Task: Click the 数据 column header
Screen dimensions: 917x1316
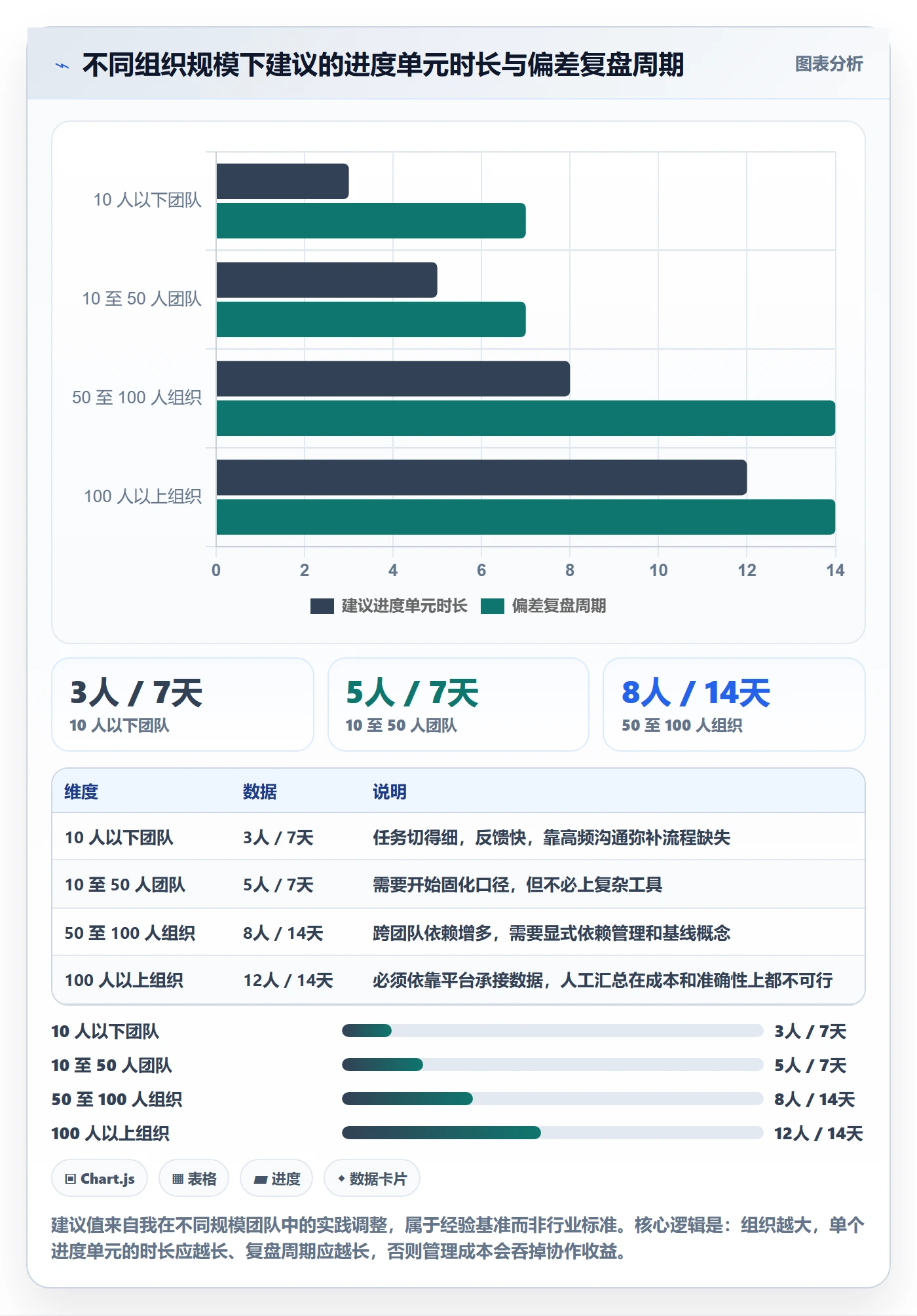Action: [x=259, y=792]
